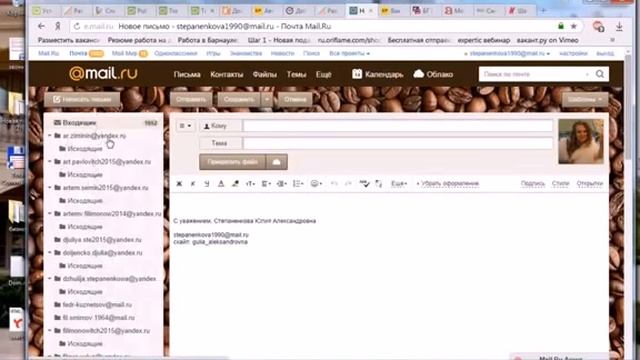Open the list style dropdown
This screenshot has height=360, width=640.
click(x=298, y=184)
